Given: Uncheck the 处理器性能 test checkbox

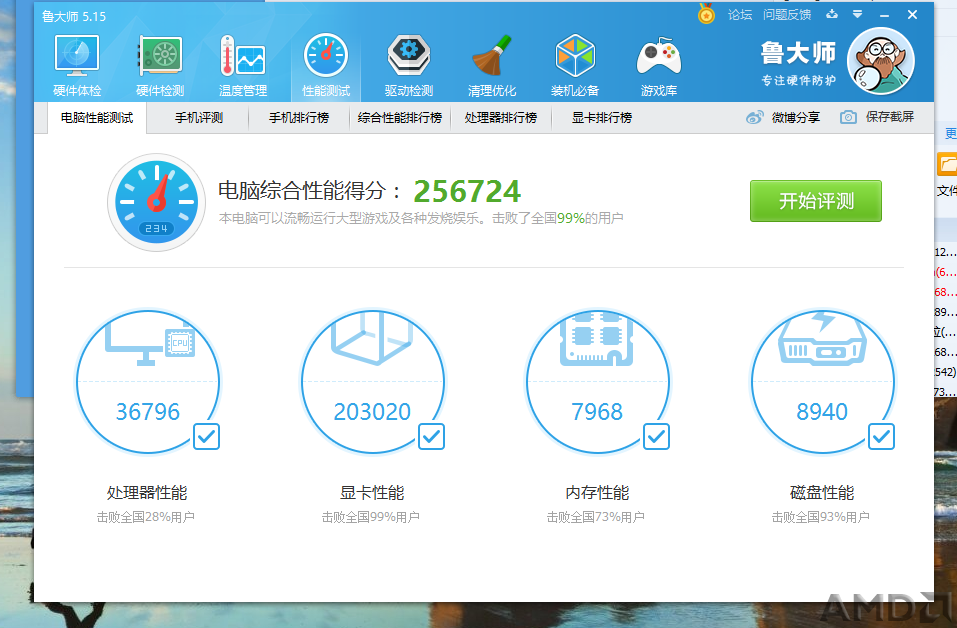Looking at the screenshot, I should 206,436.
